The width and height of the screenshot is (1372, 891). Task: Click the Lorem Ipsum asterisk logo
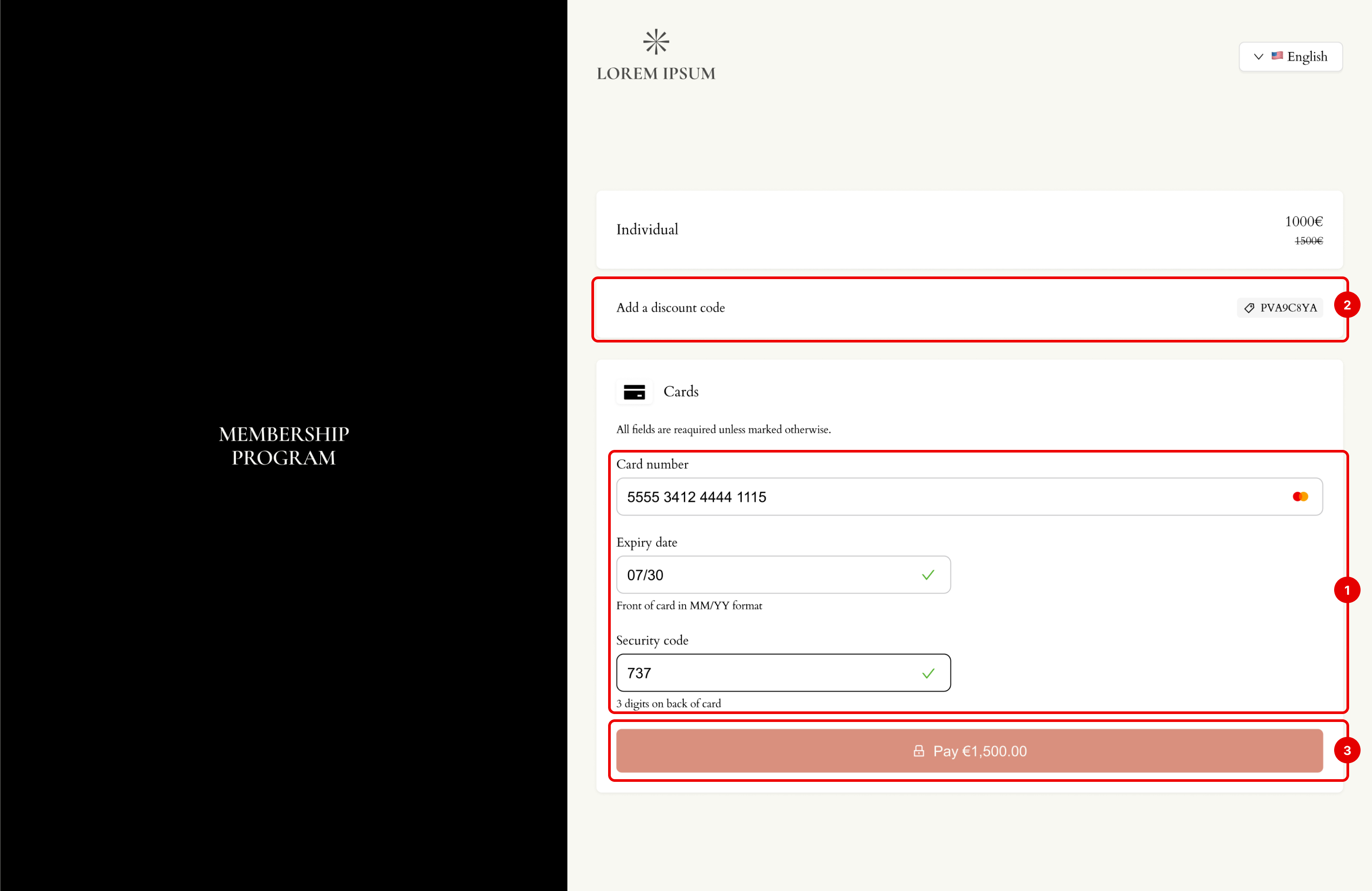click(x=656, y=42)
